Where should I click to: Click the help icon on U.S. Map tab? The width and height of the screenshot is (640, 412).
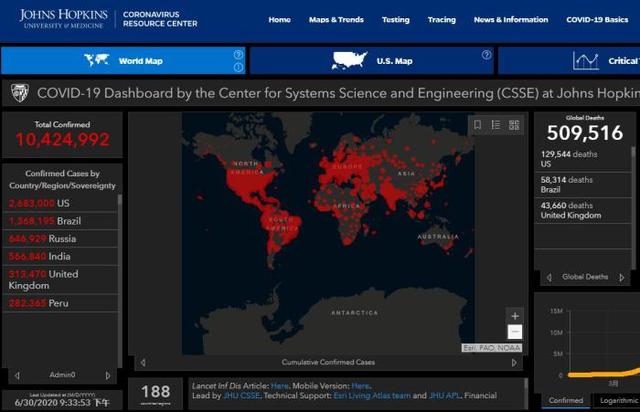click(x=486, y=55)
